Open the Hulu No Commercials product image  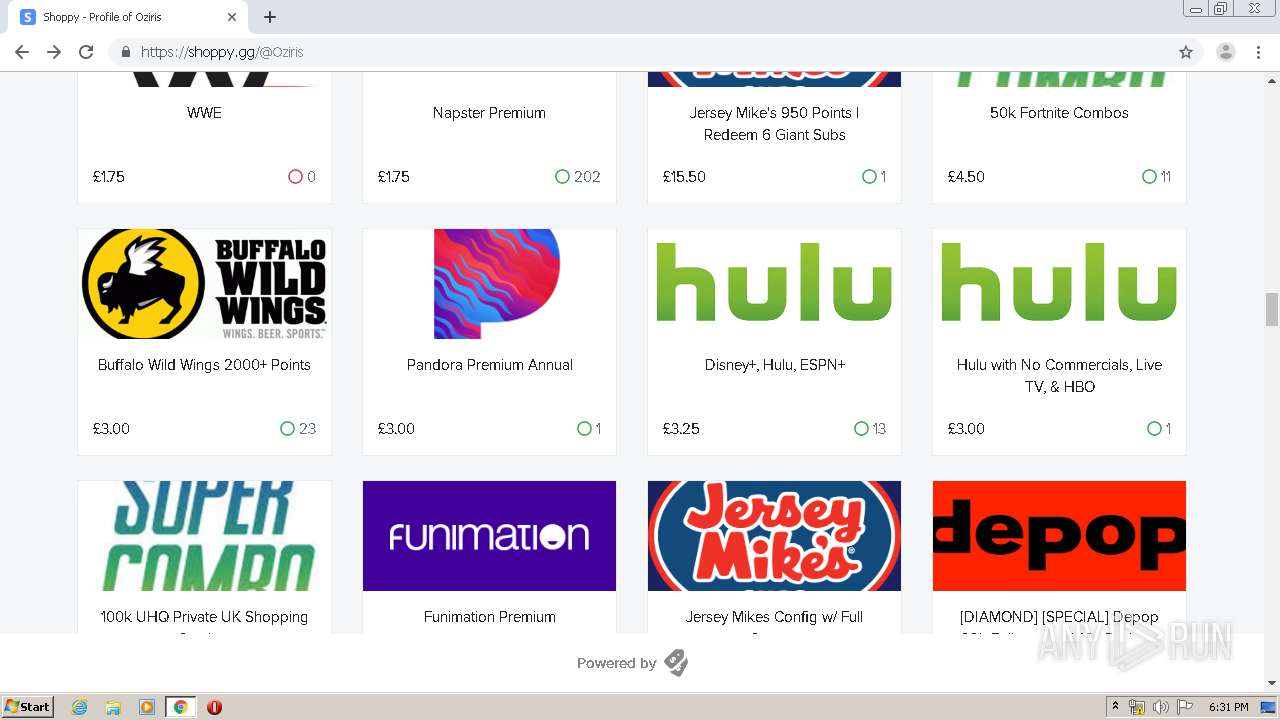tap(1059, 284)
